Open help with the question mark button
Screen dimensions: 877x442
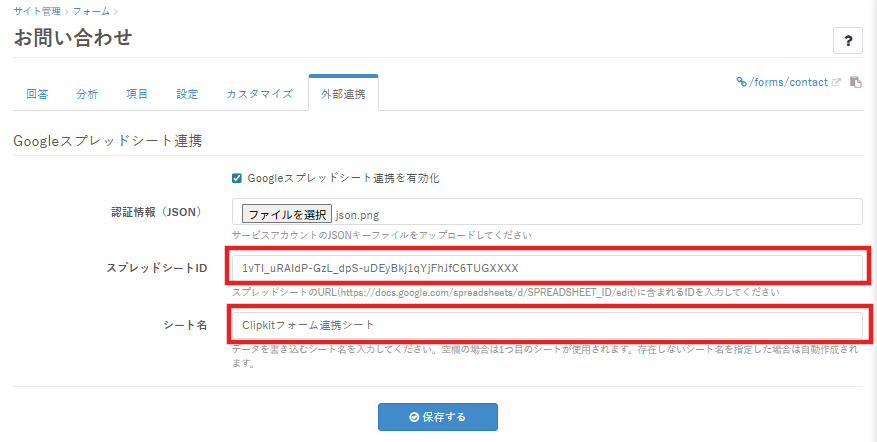coord(847,41)
